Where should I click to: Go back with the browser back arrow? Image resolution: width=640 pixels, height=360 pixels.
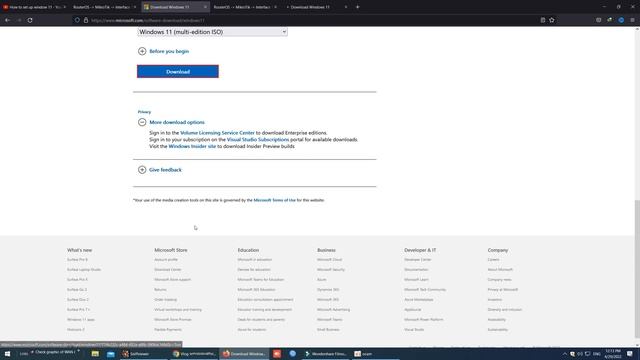[x=7, y=20]
